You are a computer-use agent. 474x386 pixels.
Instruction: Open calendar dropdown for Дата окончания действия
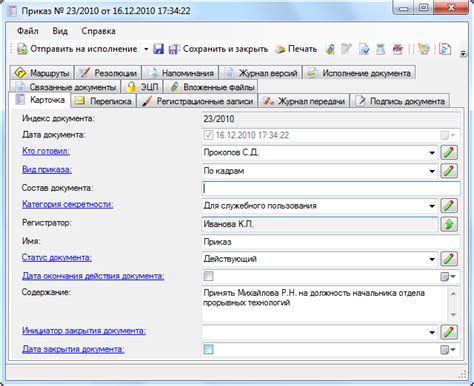448,276
